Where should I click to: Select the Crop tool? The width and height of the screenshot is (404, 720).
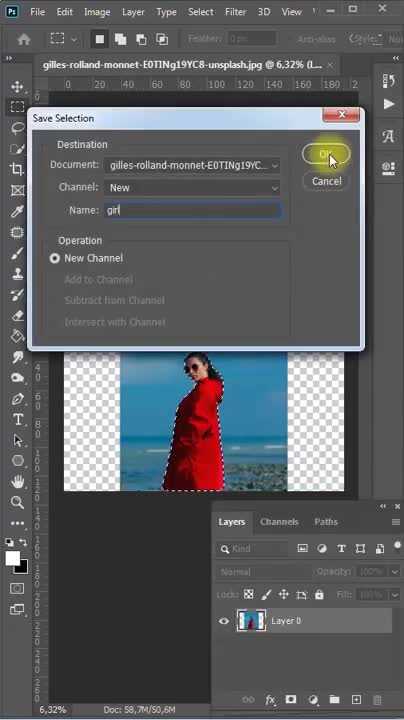[17, 169]
